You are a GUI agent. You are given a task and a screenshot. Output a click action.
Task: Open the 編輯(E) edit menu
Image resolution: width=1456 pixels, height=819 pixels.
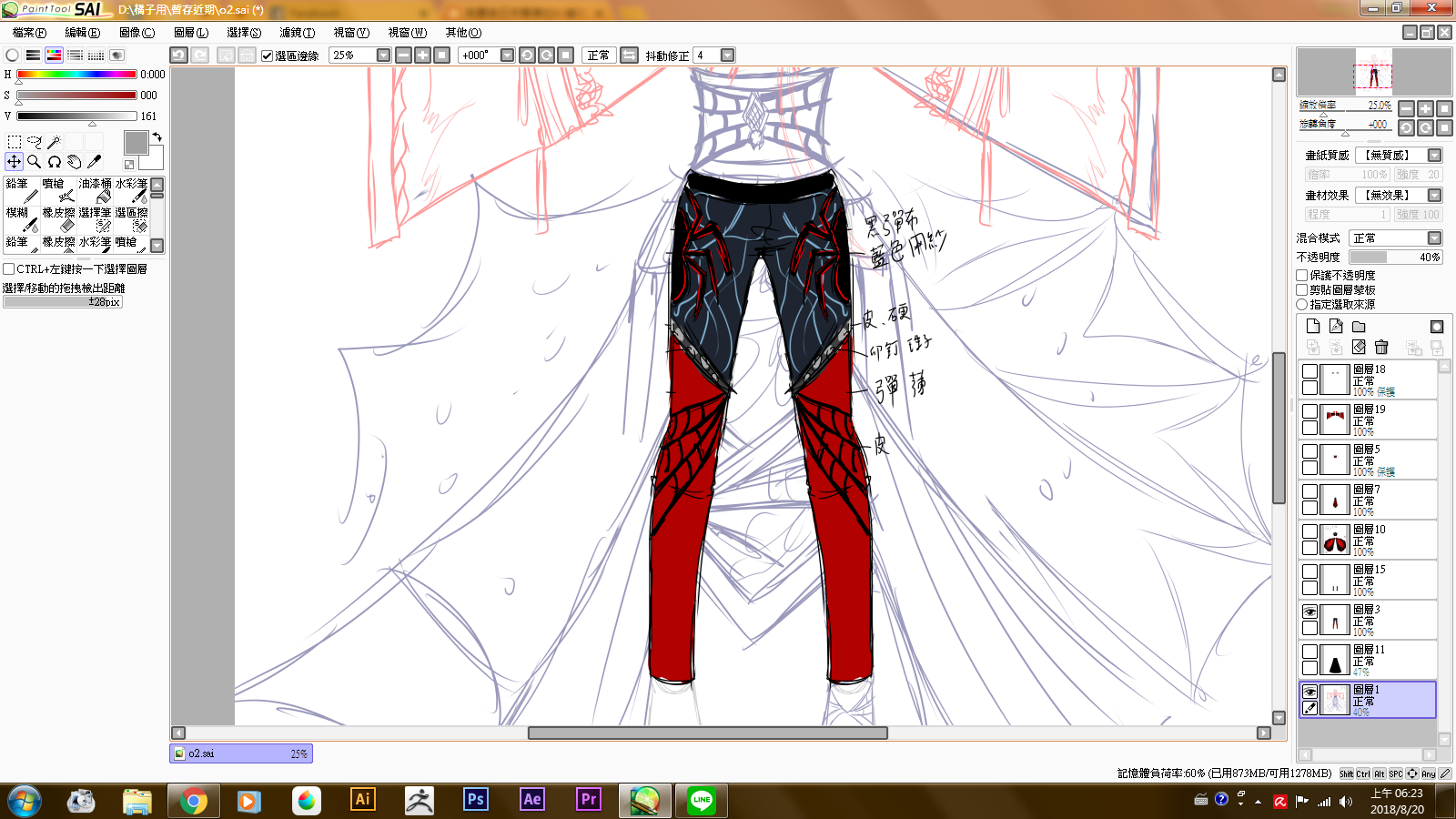tap(83, 33)
